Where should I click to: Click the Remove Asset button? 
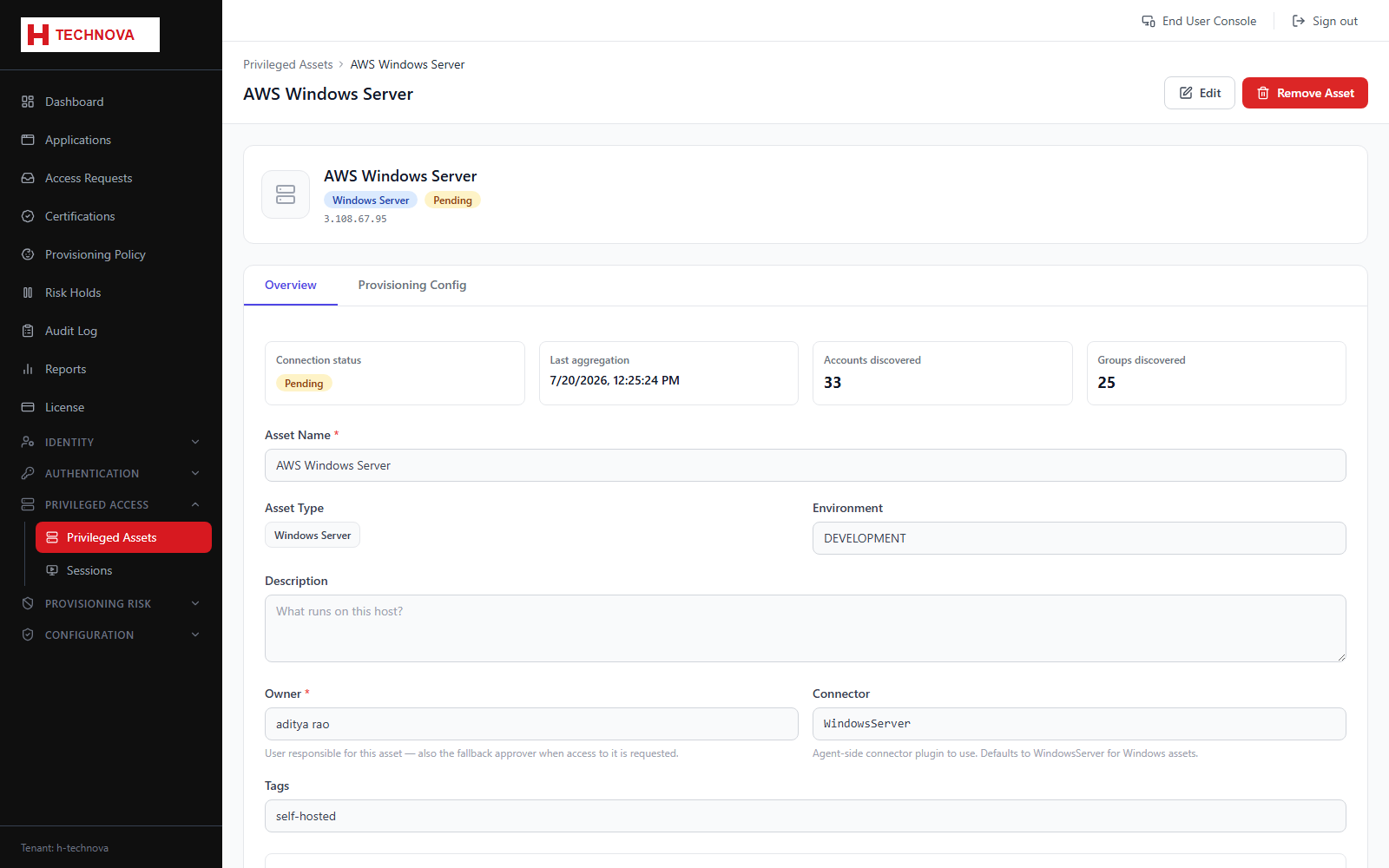pos(1305,93)
